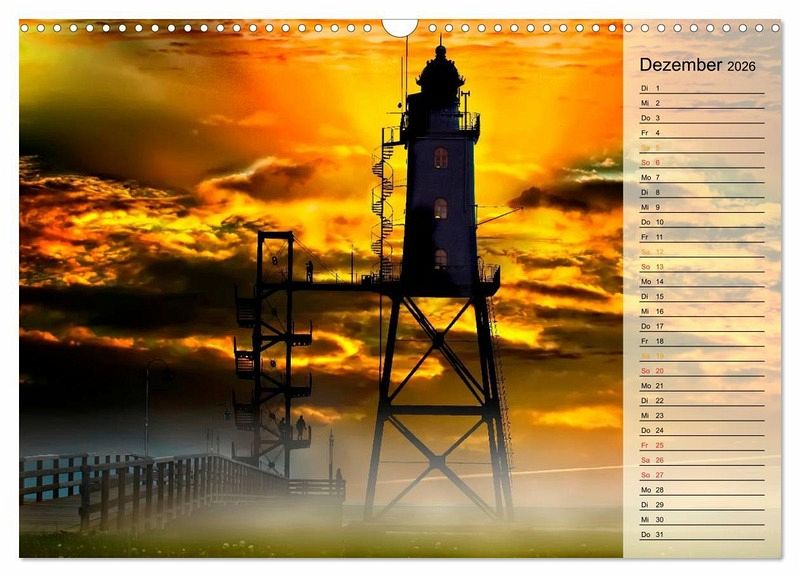Image resolution: width=800 pixels, height=577 pixels.
Task: Click the Do 31 last date row
Action: click(x=701, y=535)
